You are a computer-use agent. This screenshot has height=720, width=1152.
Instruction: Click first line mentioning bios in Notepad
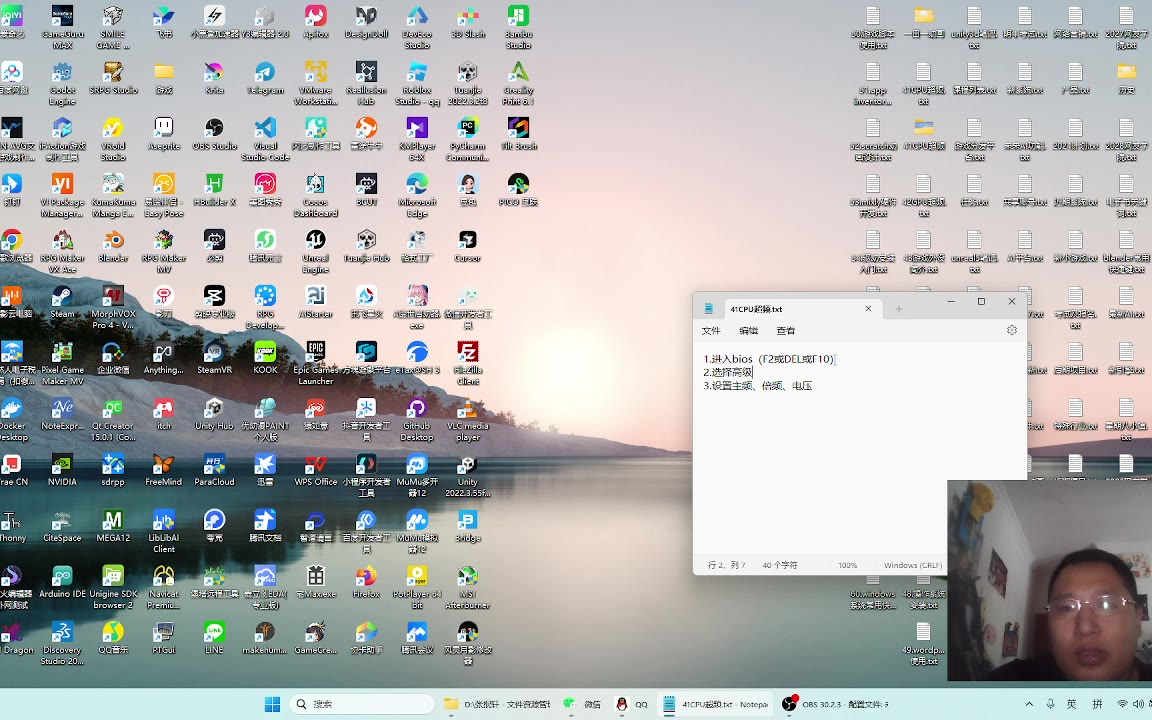tap(768, 359)
